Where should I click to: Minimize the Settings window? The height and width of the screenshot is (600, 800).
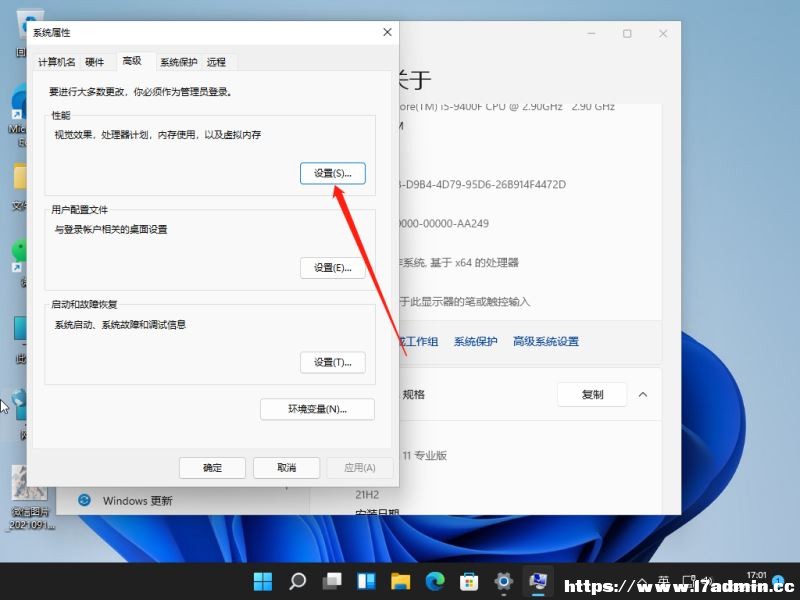tap(591, 34)
